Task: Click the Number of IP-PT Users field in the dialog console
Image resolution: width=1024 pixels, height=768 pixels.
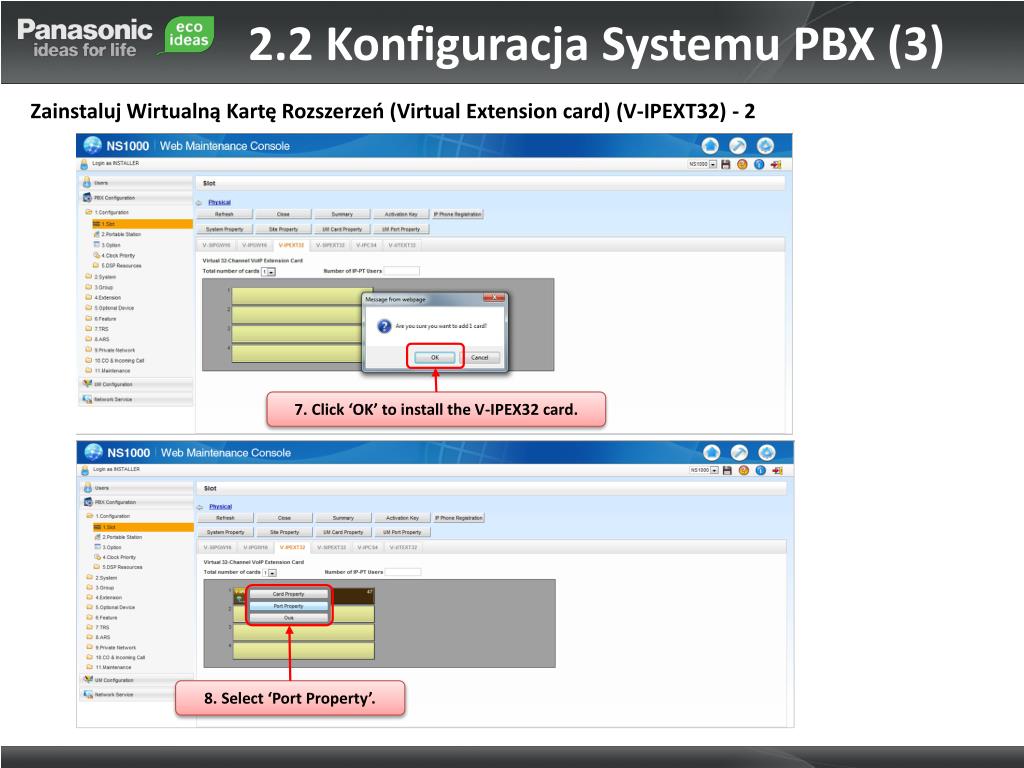Action: 402,270
